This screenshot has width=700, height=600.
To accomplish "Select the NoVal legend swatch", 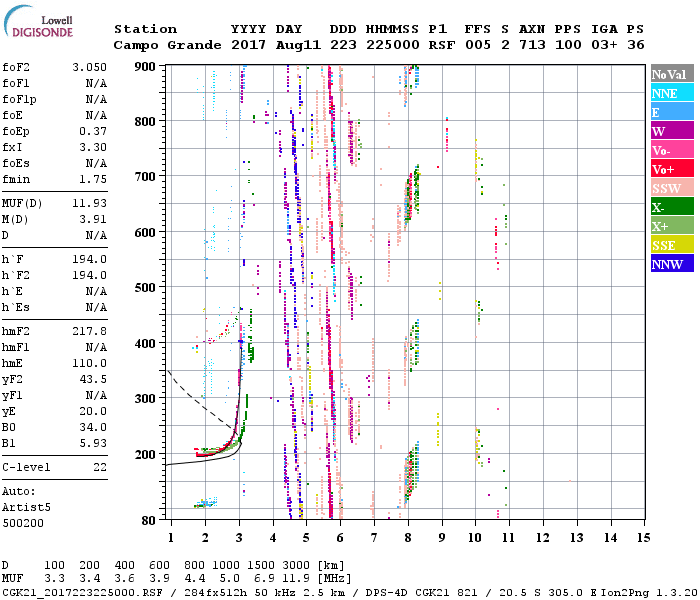I will coord(670,75).
